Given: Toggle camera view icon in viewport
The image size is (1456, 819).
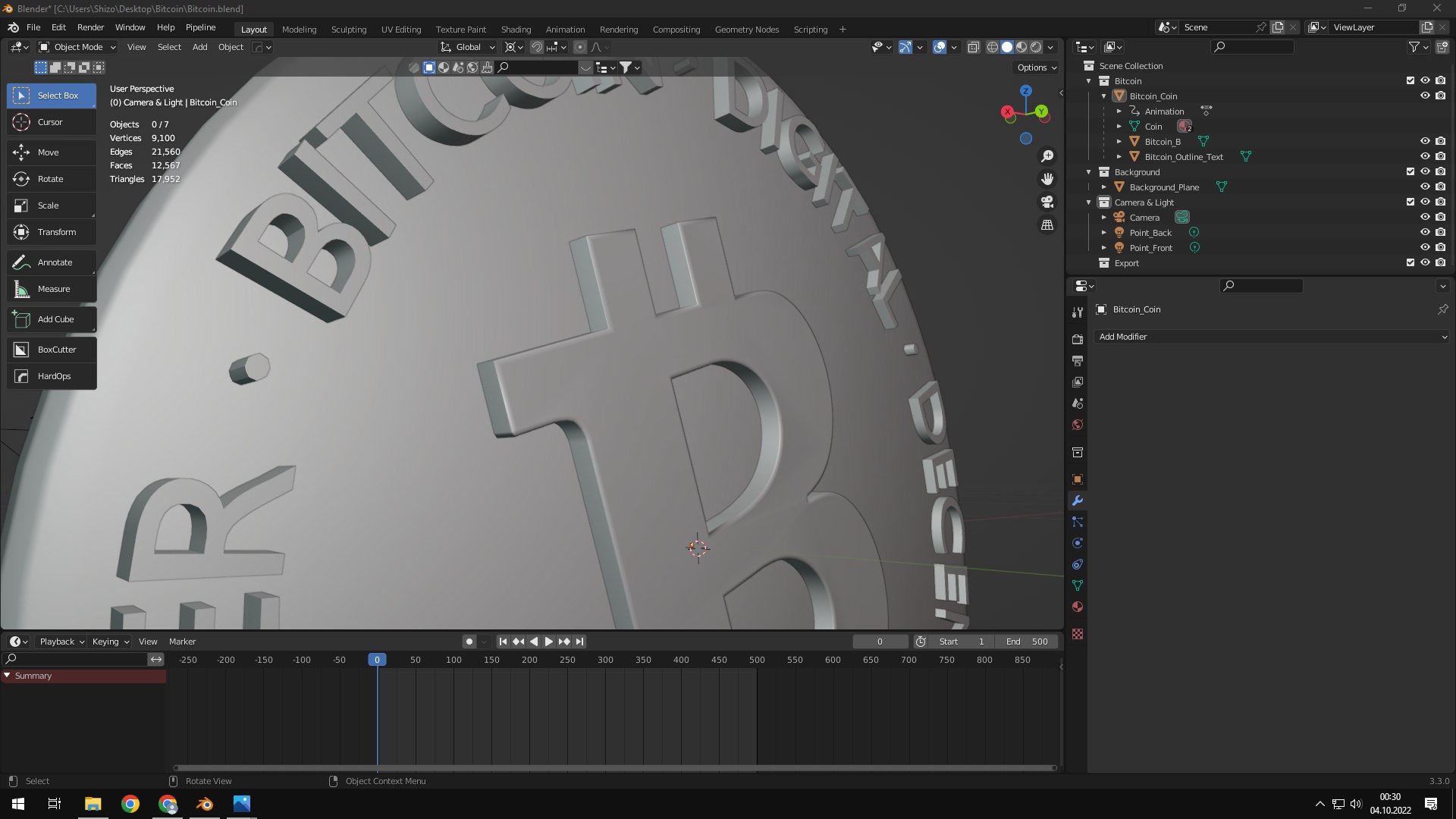Looking at the screenshot, I should [x=1047, y=202].
